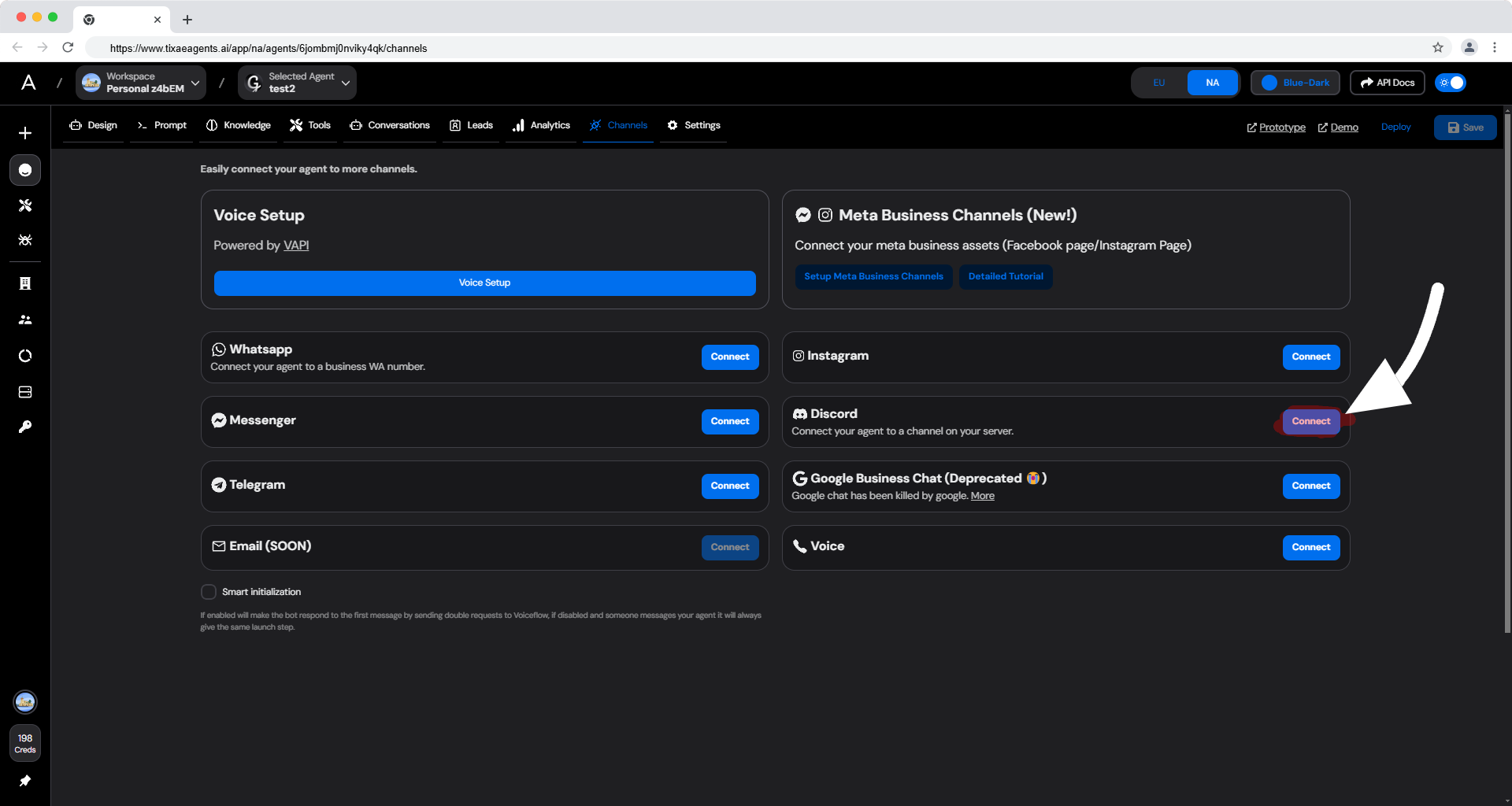Select the billing card icon in sidebar
The image size is (1512, 806).
(x=24, y=391)
